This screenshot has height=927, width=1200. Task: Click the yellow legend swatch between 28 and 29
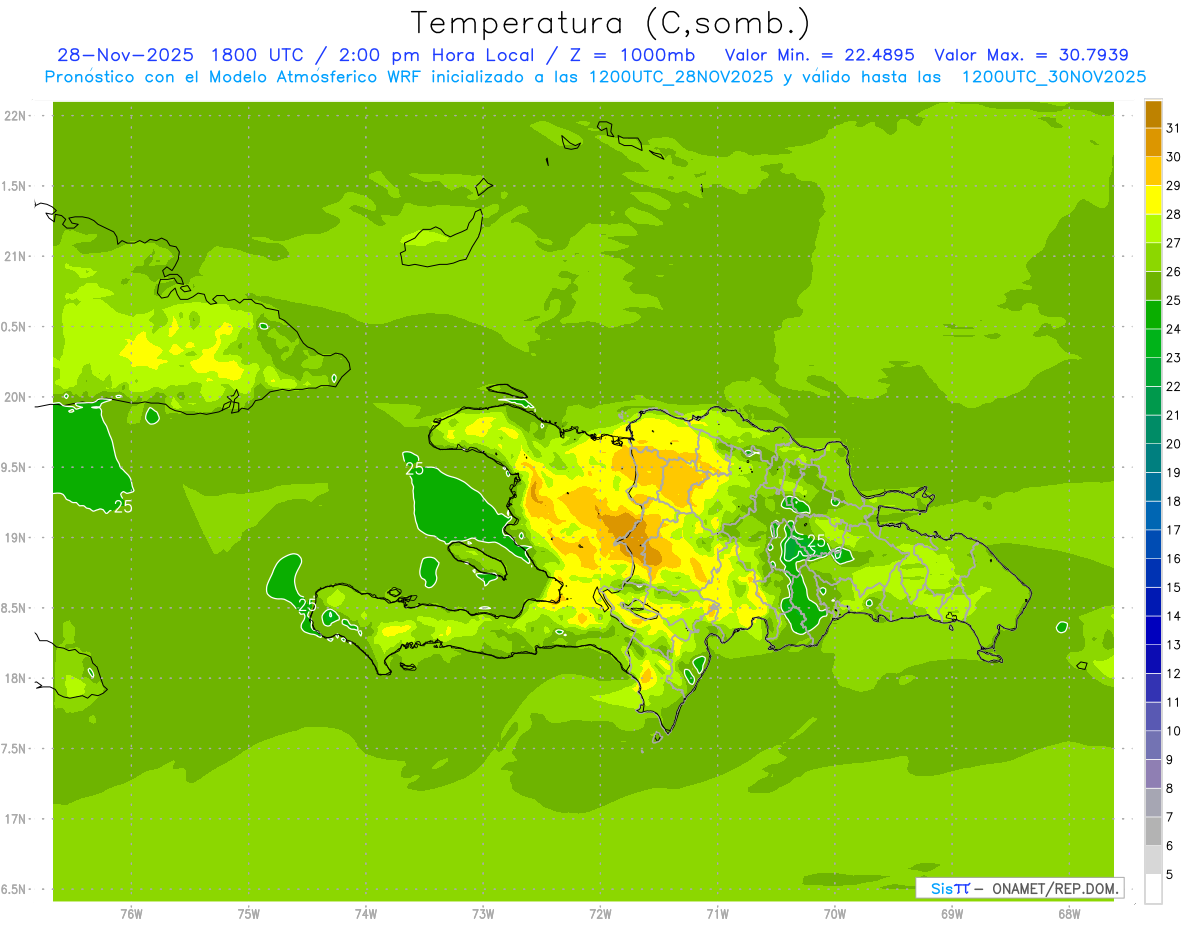1153,200
